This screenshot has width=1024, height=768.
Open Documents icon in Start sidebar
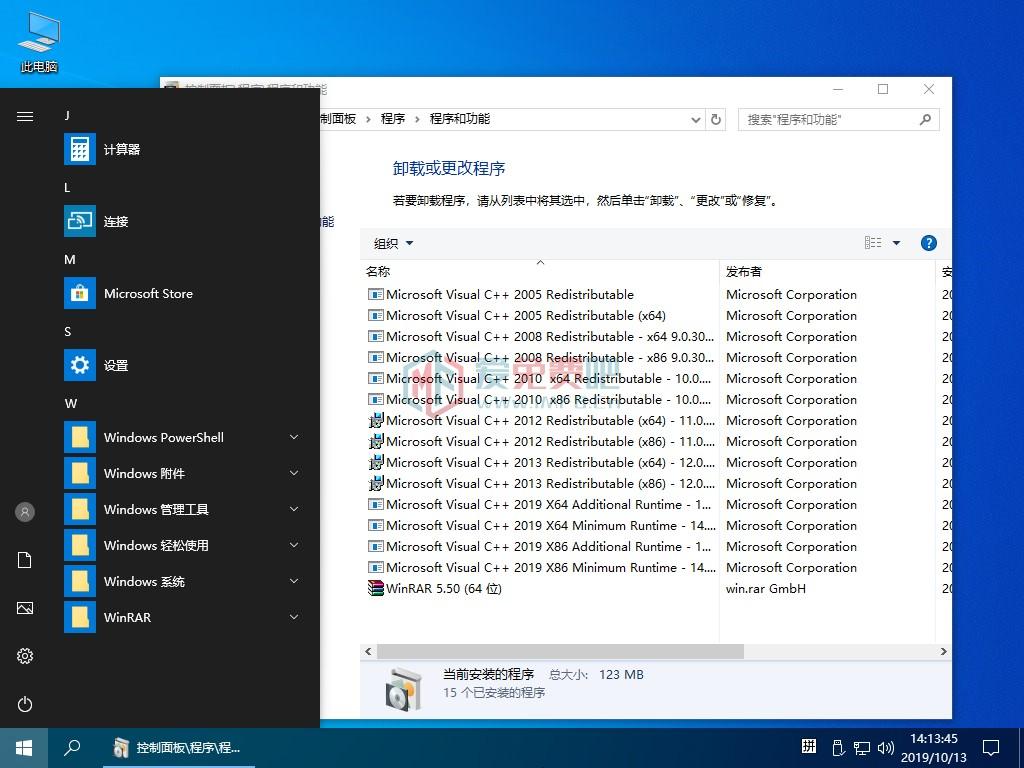coord(25,560)
